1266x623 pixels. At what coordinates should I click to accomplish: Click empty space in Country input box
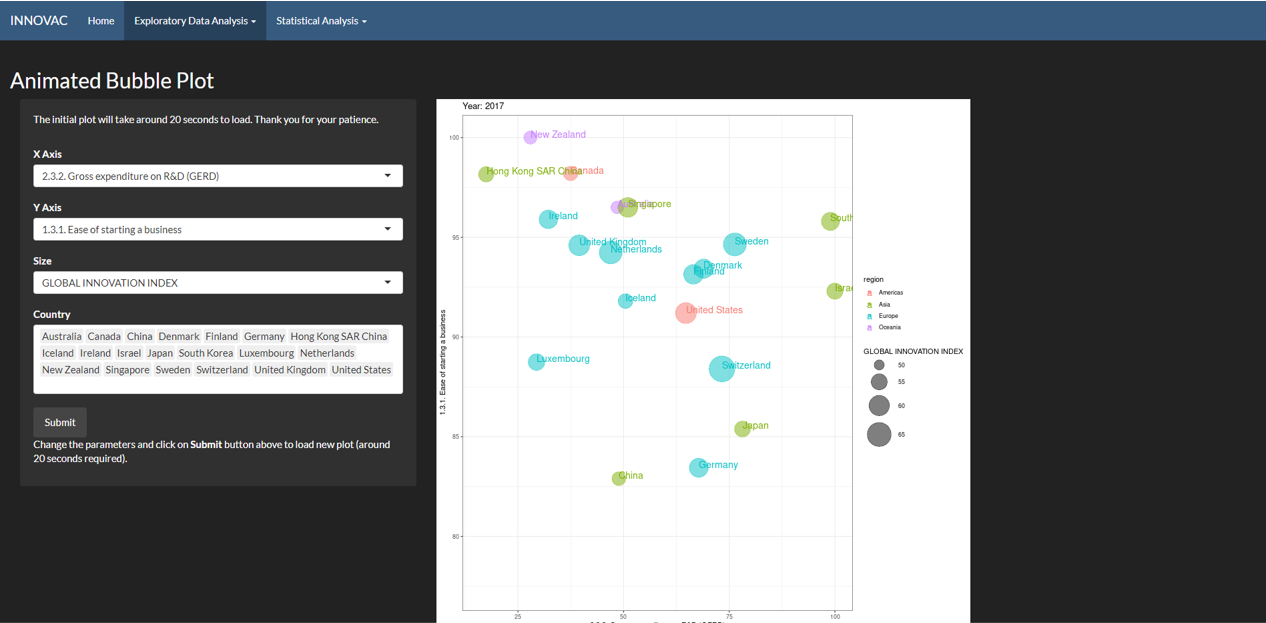click(218, 385)
